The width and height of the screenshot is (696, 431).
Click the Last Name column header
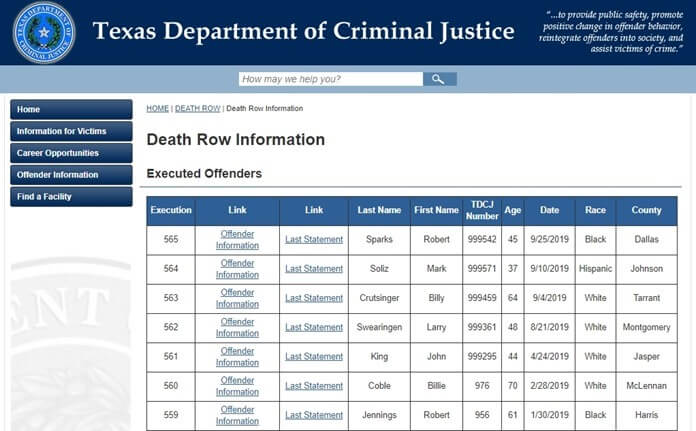click(x=379, y=210)
